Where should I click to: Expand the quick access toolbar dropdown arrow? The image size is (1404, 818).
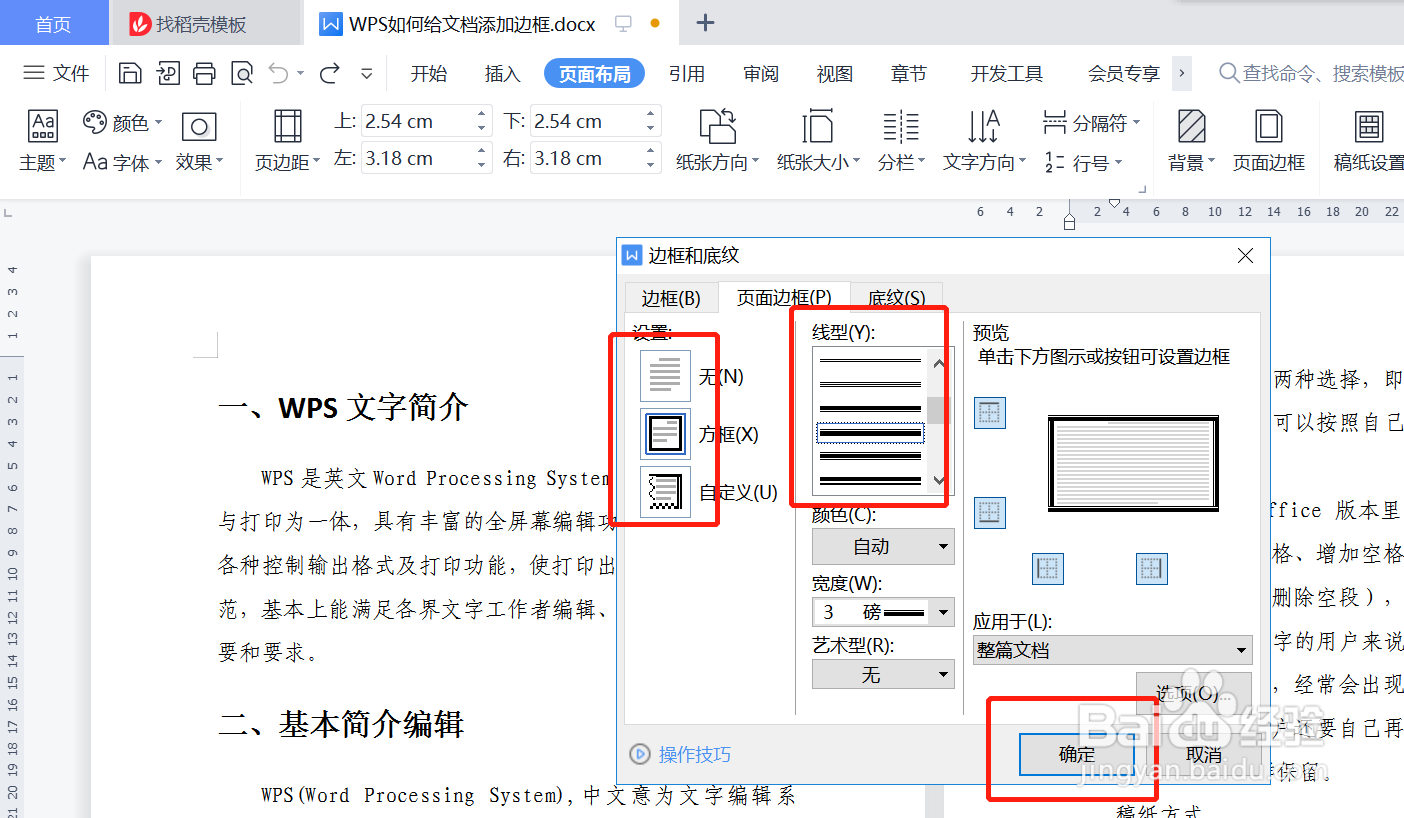coord(367,73)
